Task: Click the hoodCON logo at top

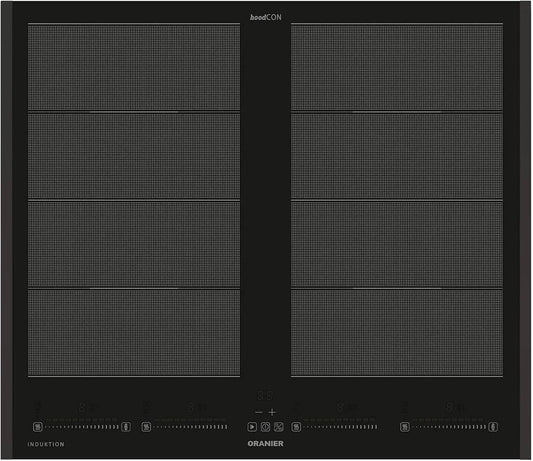Action: (x=265, y=17)
